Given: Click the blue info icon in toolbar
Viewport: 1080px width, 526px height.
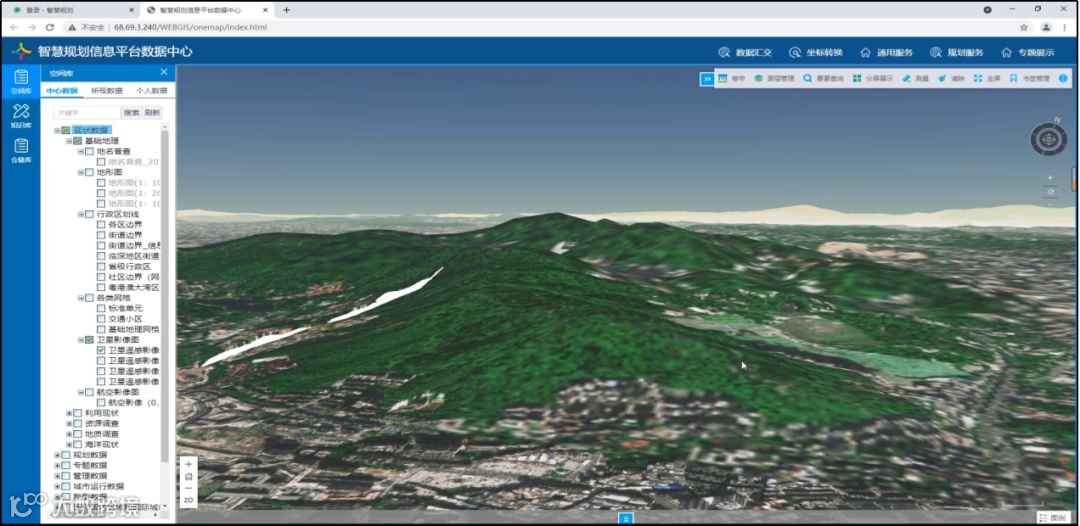Looking at the screenshot, I should pos(1063,78).
